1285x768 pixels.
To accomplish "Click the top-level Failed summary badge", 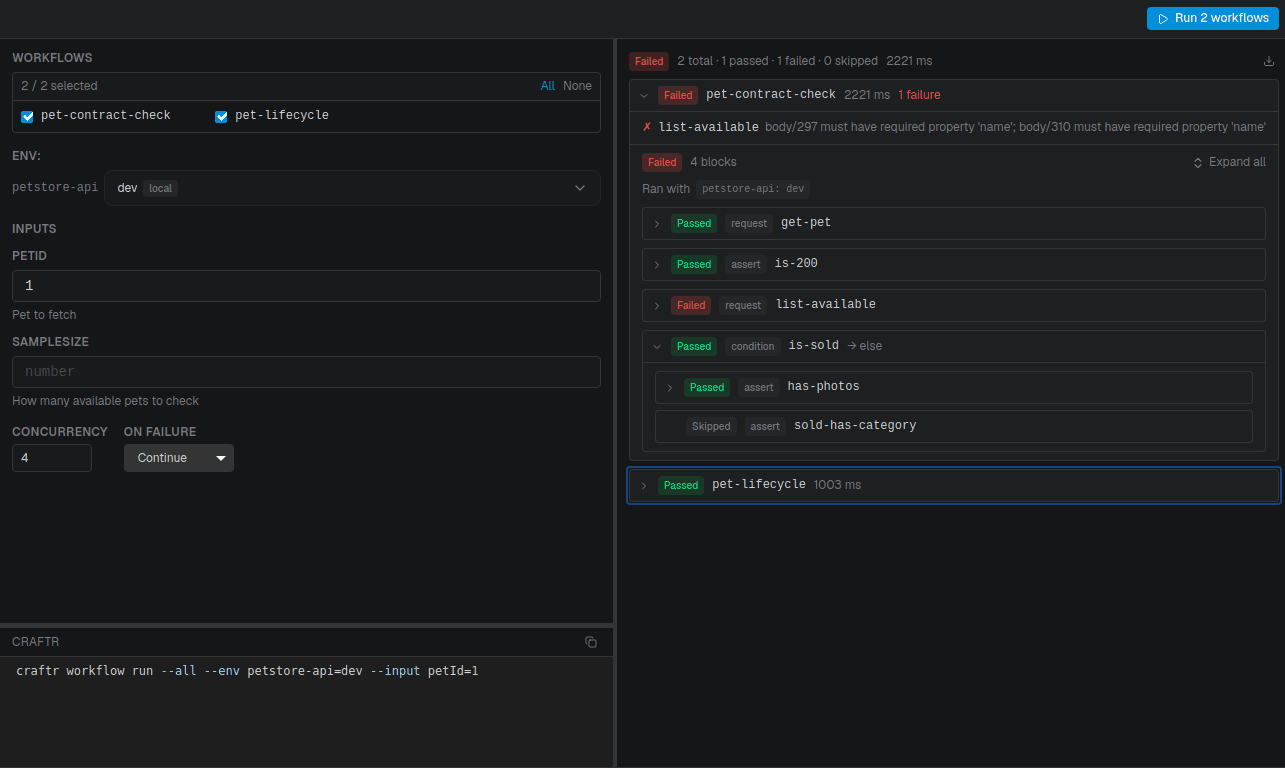I will point(649,61).
